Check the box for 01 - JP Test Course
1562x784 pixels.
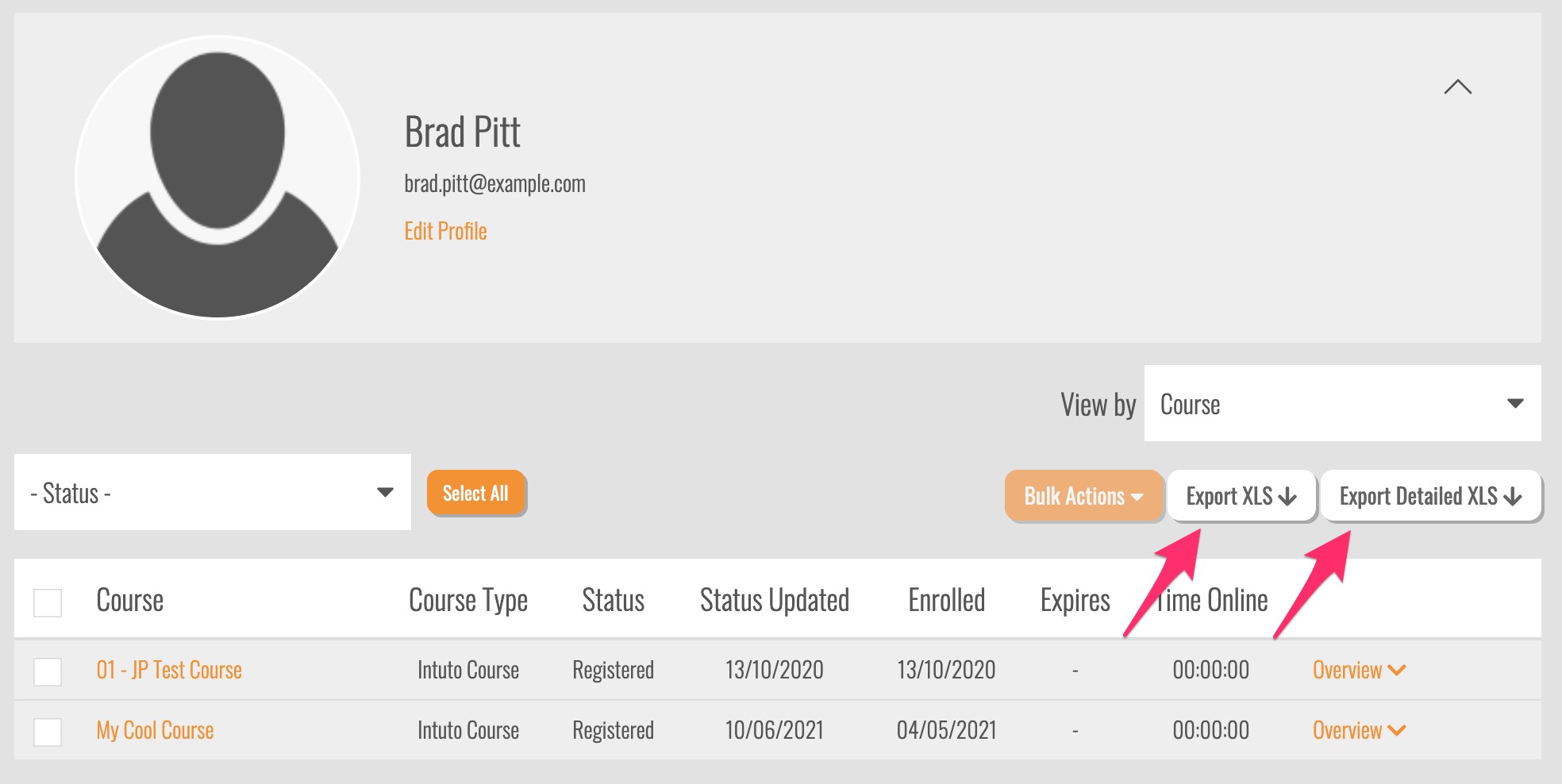pos(48,671)
